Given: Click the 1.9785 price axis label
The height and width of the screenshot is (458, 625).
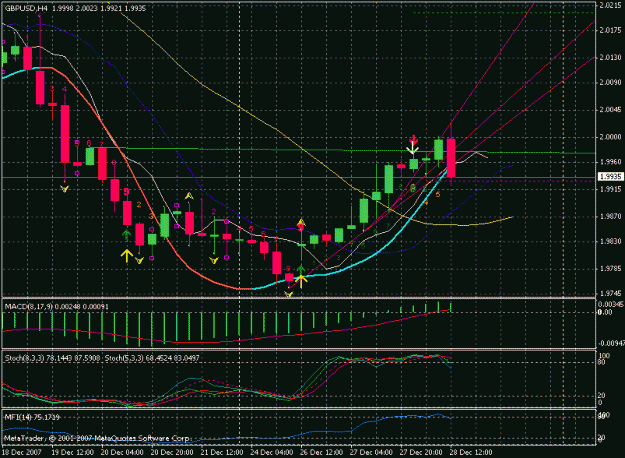Looking at the screenshot, I should [610, 268].
